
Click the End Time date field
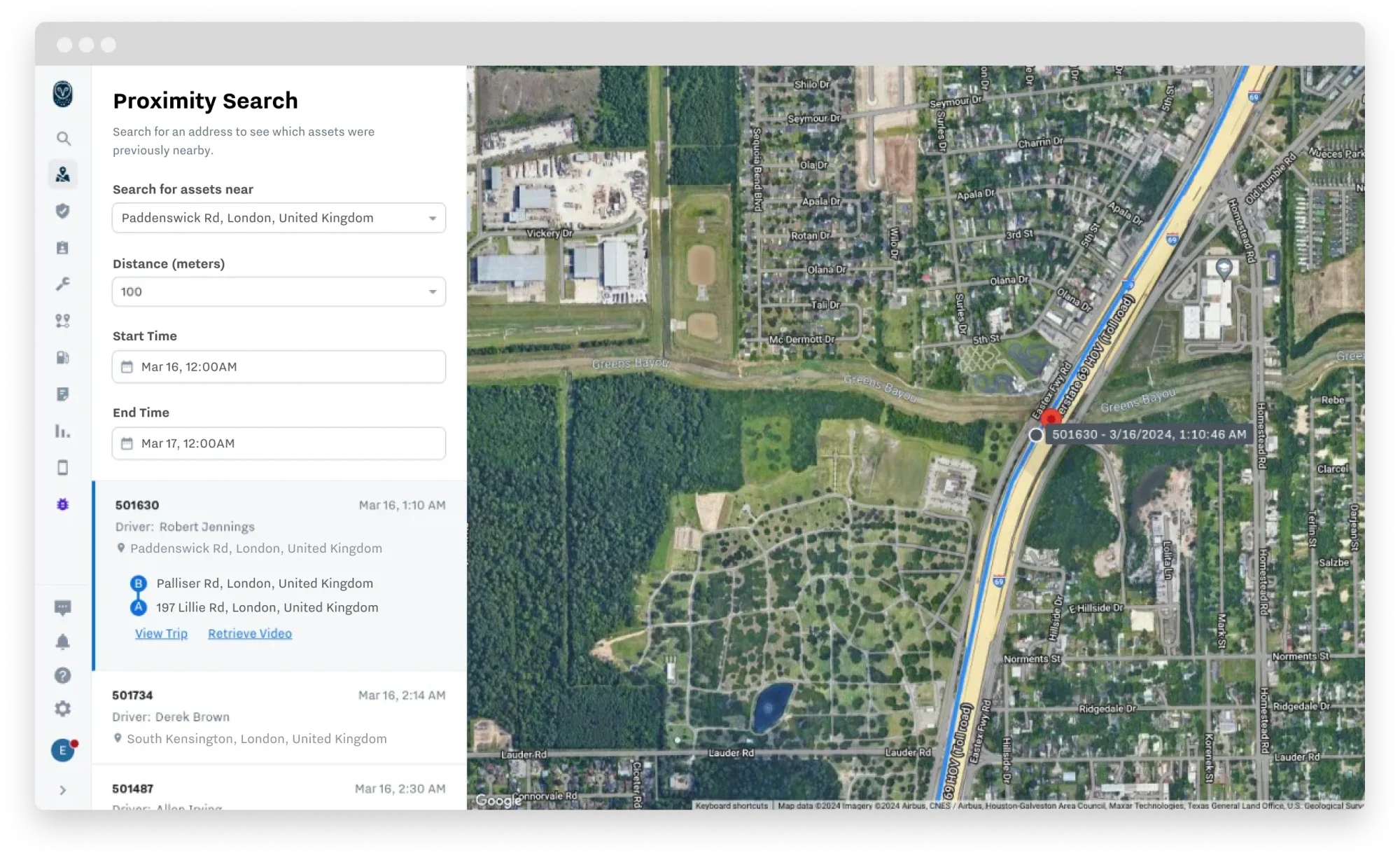279,443
